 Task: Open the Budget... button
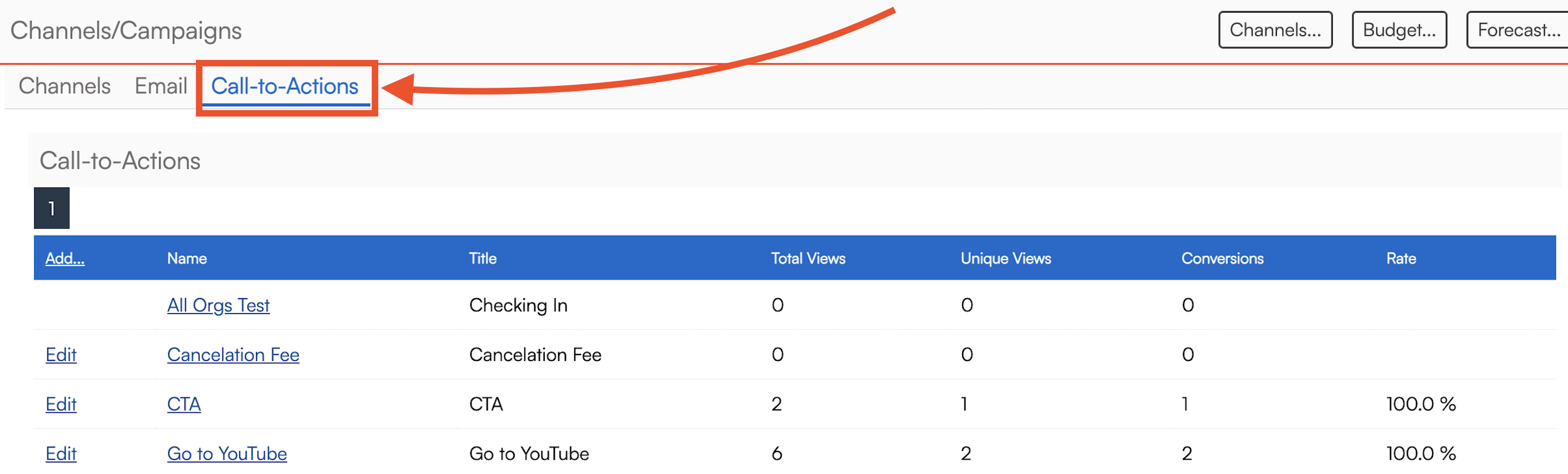point(1400,30)
